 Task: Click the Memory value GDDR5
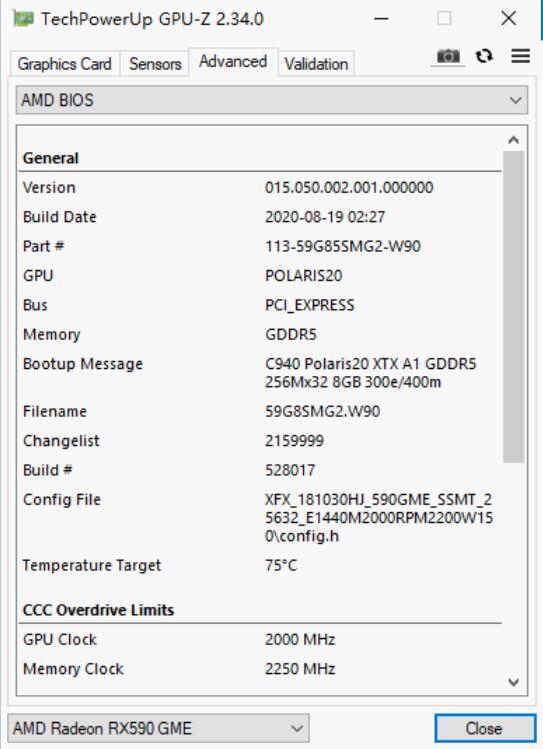pos(291,334)
